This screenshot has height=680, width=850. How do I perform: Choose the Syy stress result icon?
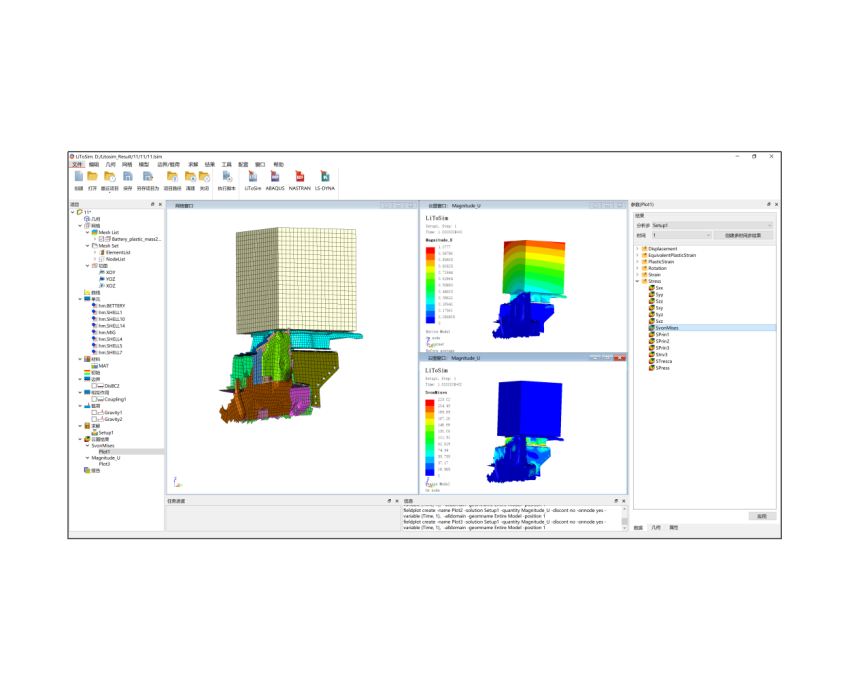point(652,294)
